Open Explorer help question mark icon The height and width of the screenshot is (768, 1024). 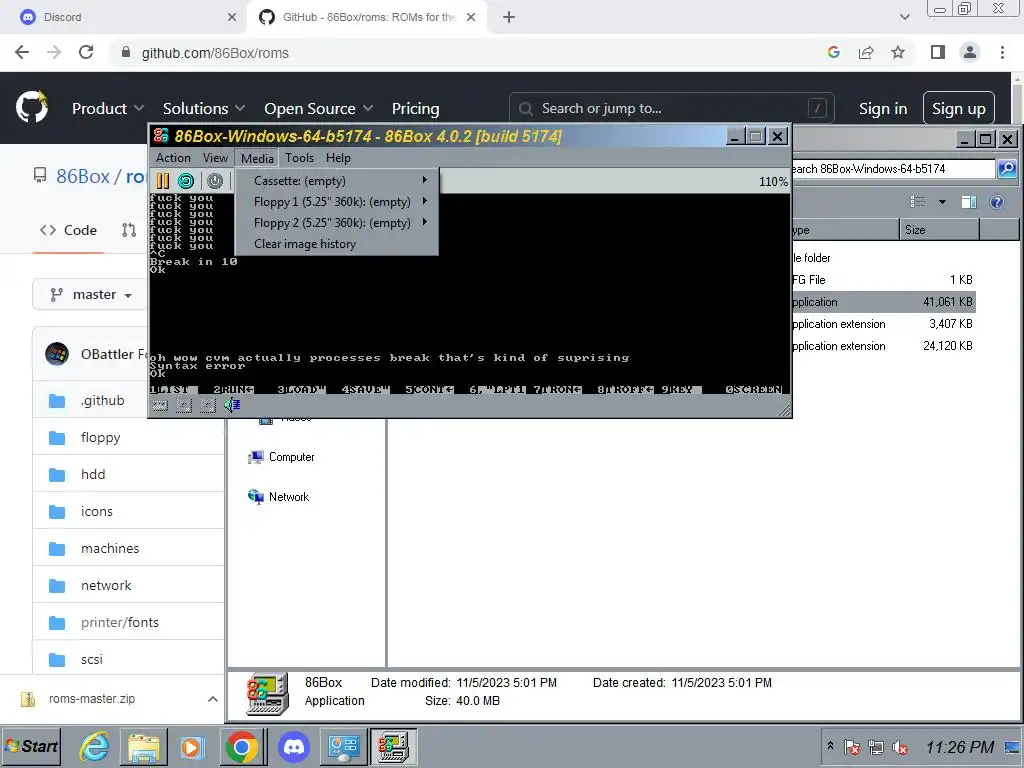[x=997, y=202]
